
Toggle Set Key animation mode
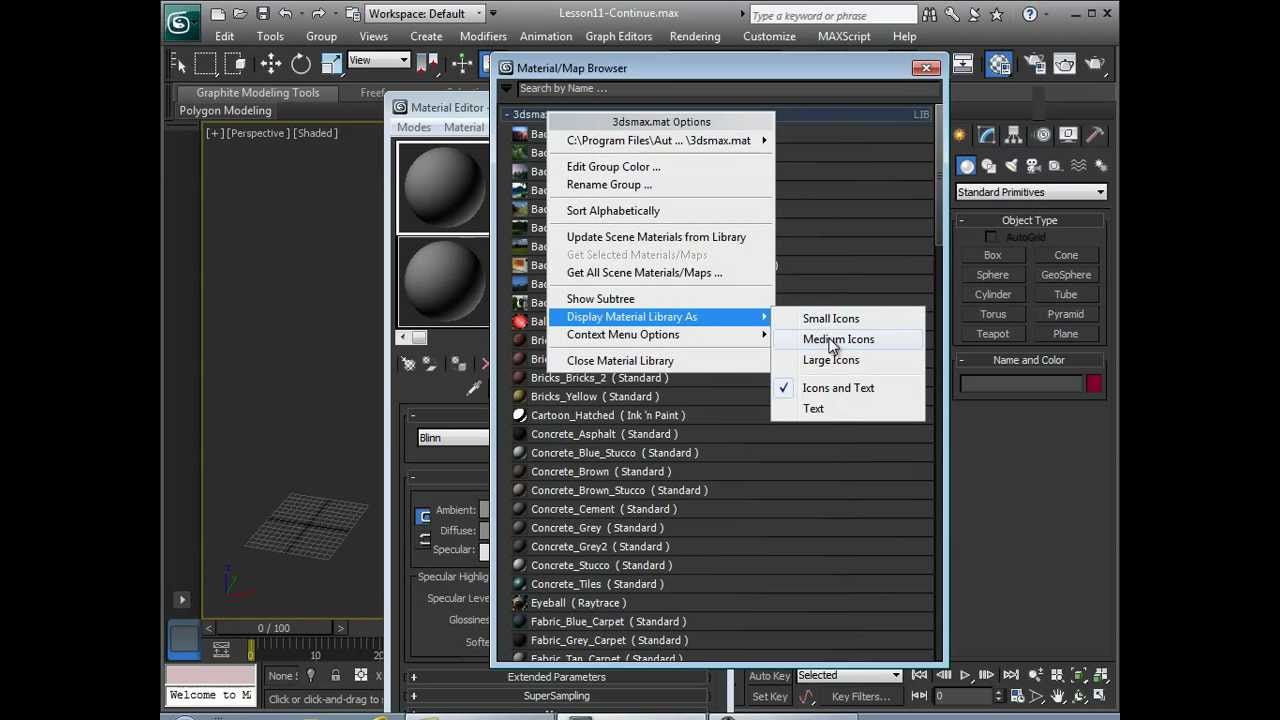[770, 697]
